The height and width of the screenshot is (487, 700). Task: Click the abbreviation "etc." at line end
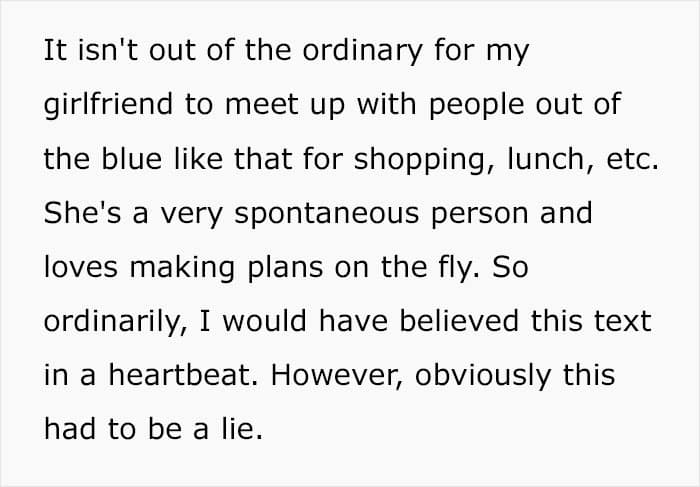pyautogui.click(x=632, y=159)
